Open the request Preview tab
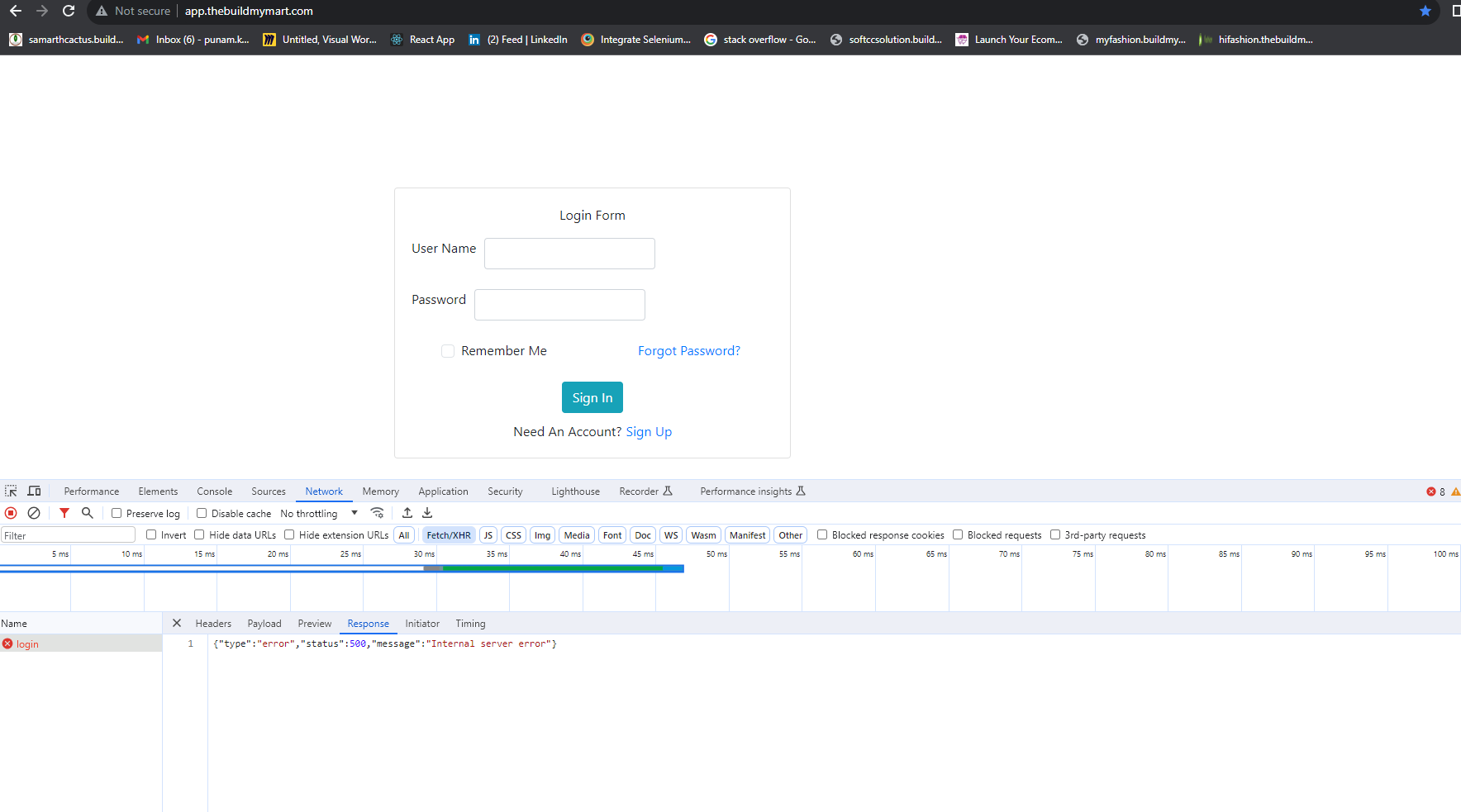The image size is (1461, 812). (x=315, y=624)
